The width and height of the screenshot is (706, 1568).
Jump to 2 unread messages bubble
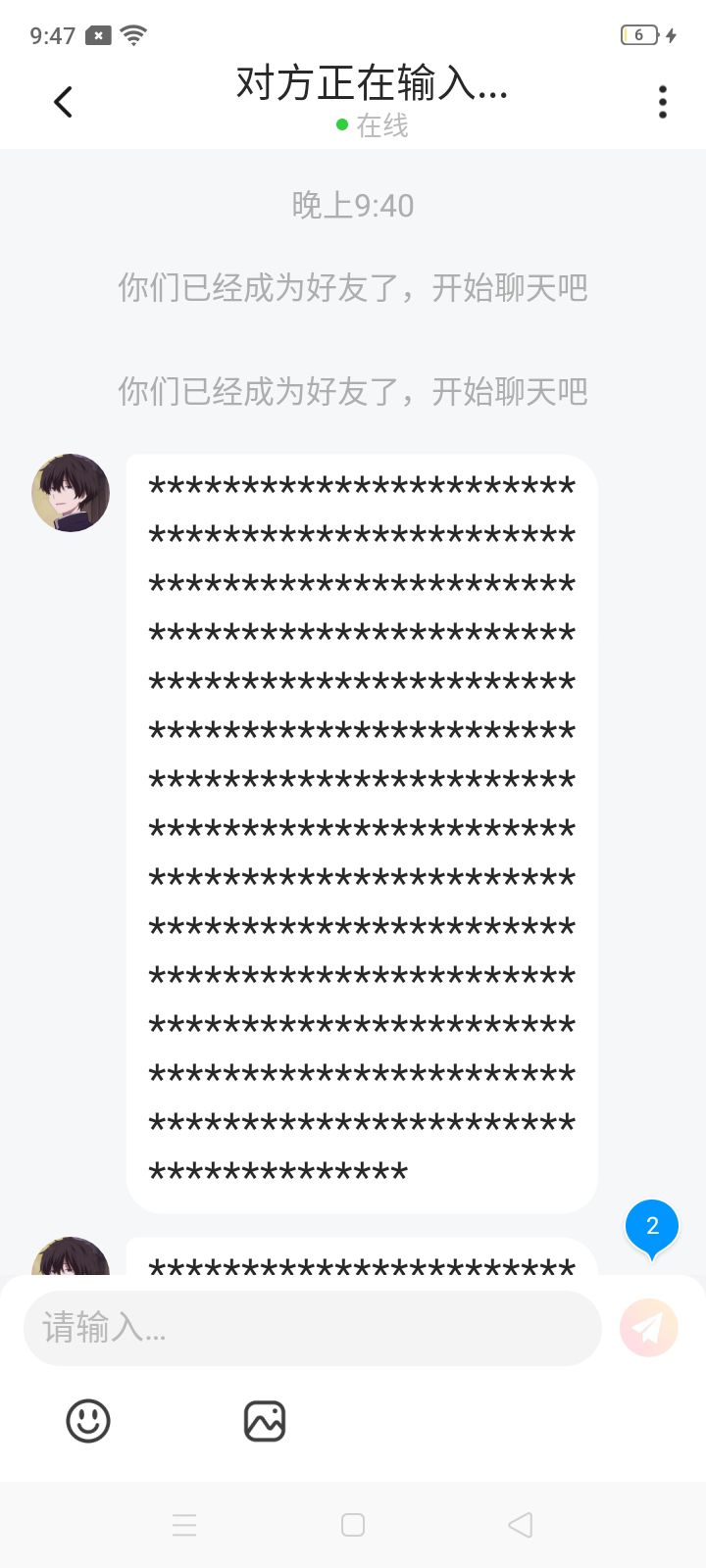pos(652,1228)
